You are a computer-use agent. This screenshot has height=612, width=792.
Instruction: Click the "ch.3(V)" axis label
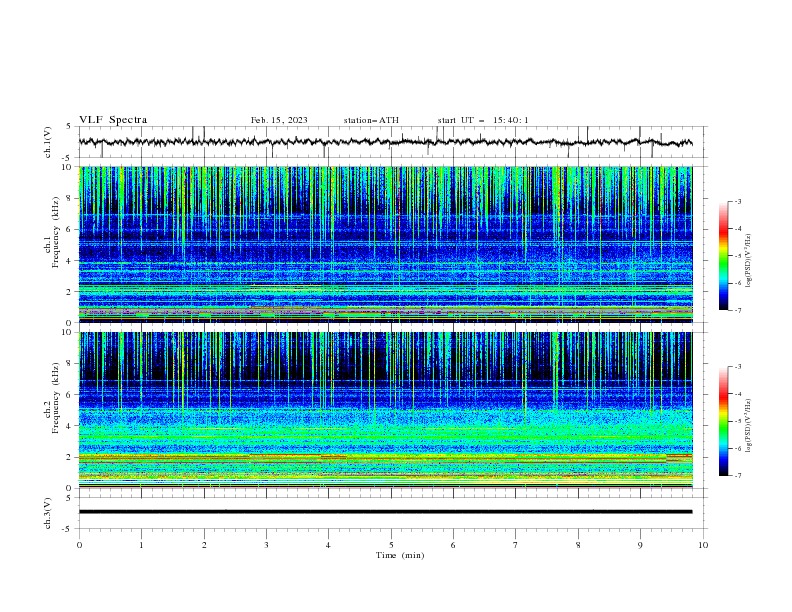[48, 513]
